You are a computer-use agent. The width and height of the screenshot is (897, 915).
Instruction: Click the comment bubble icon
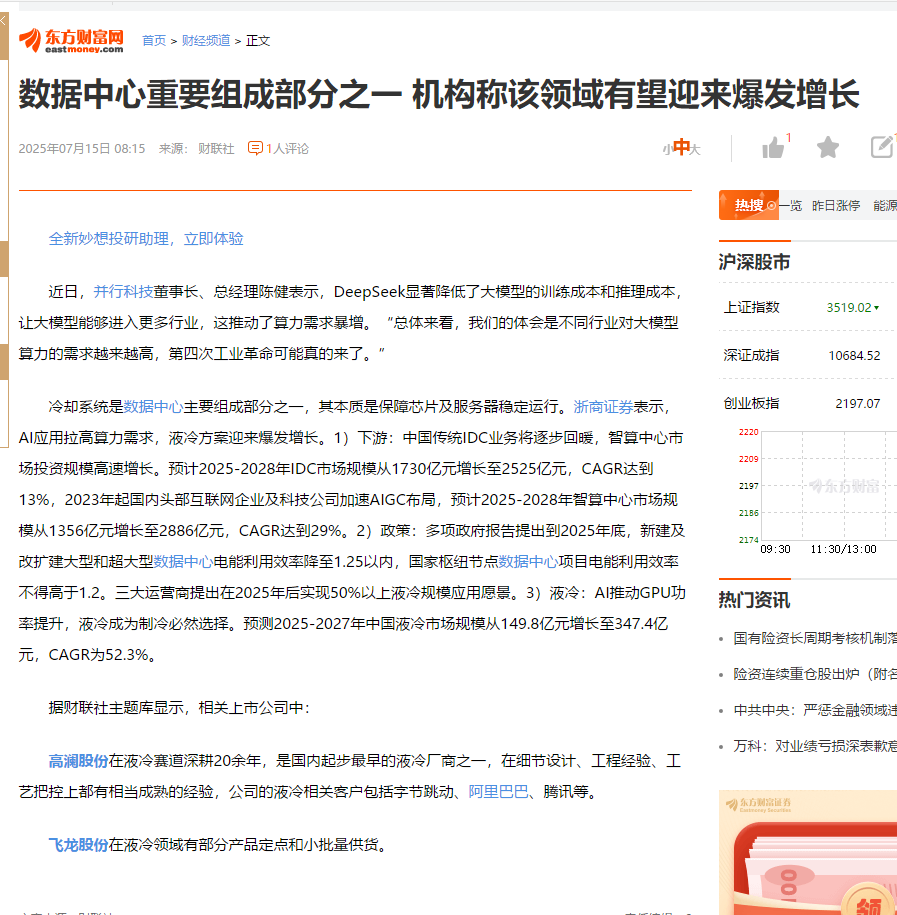pyautogui.click(x=255, y=148)
